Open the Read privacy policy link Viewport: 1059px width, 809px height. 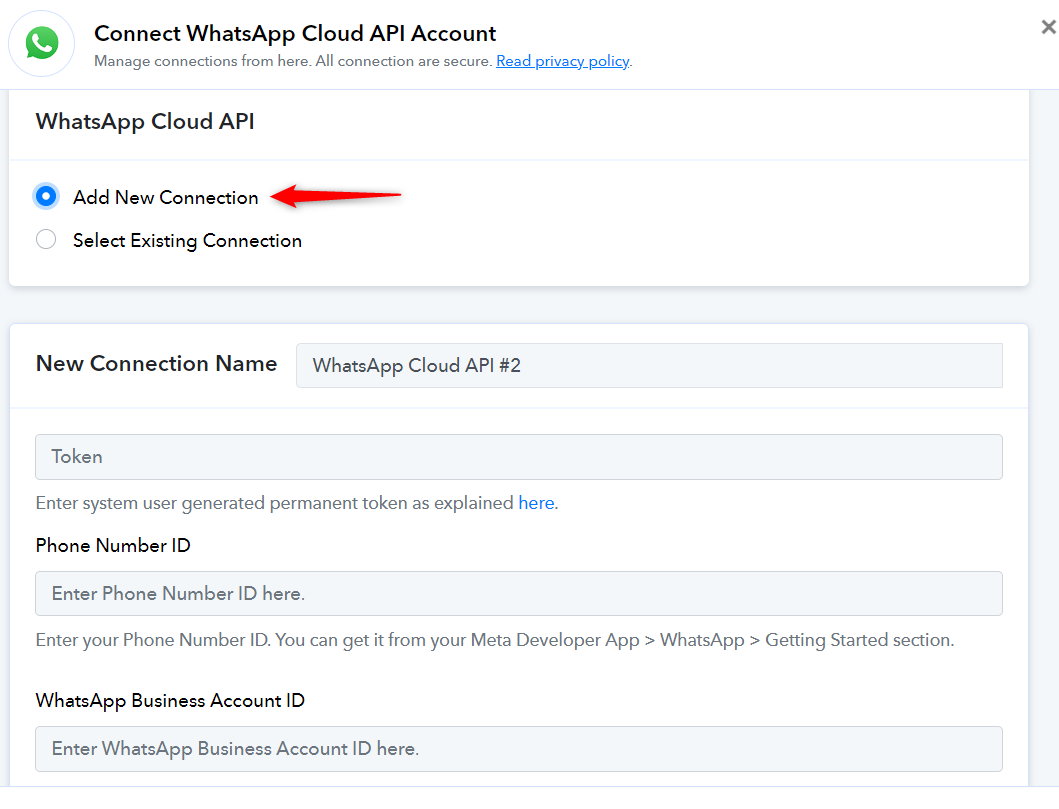563,61
